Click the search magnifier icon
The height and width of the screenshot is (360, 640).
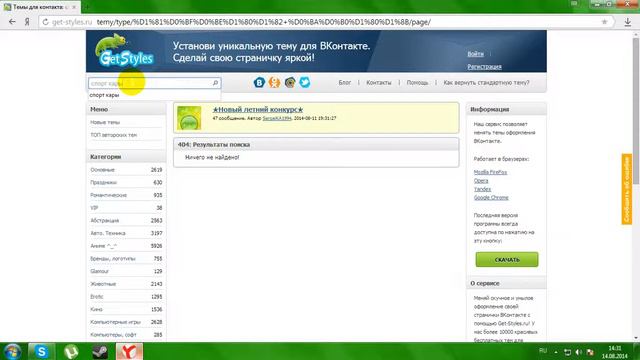(x=216, y=83)
